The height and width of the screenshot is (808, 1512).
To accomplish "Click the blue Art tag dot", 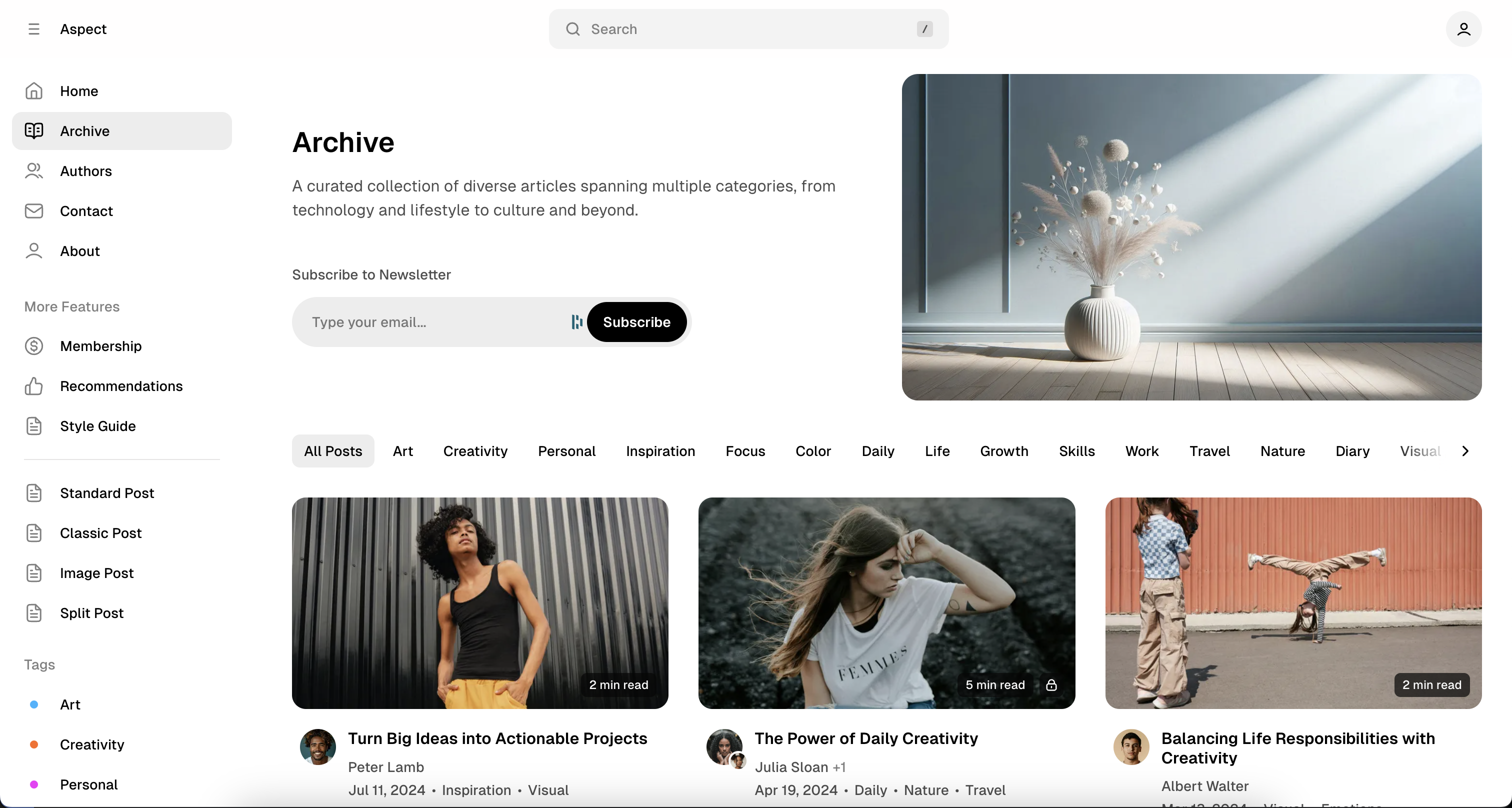I will (34, 704).
